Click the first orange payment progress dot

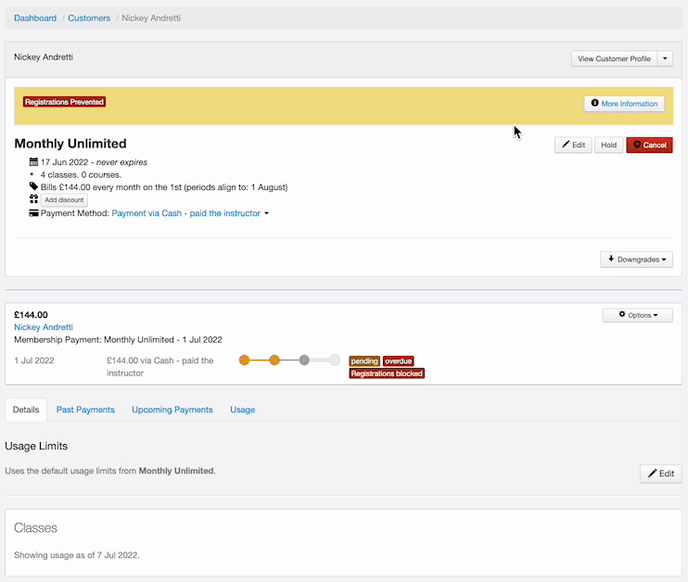(245, 360)
